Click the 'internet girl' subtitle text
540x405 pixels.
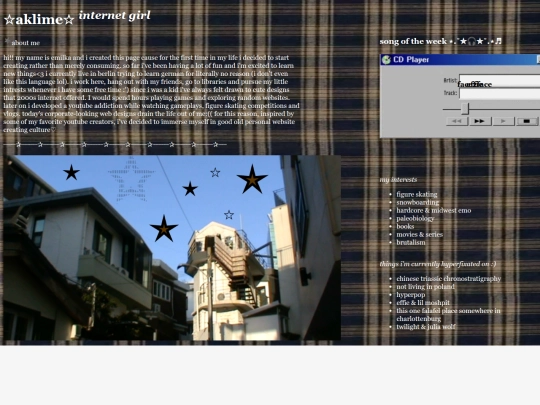115,15
